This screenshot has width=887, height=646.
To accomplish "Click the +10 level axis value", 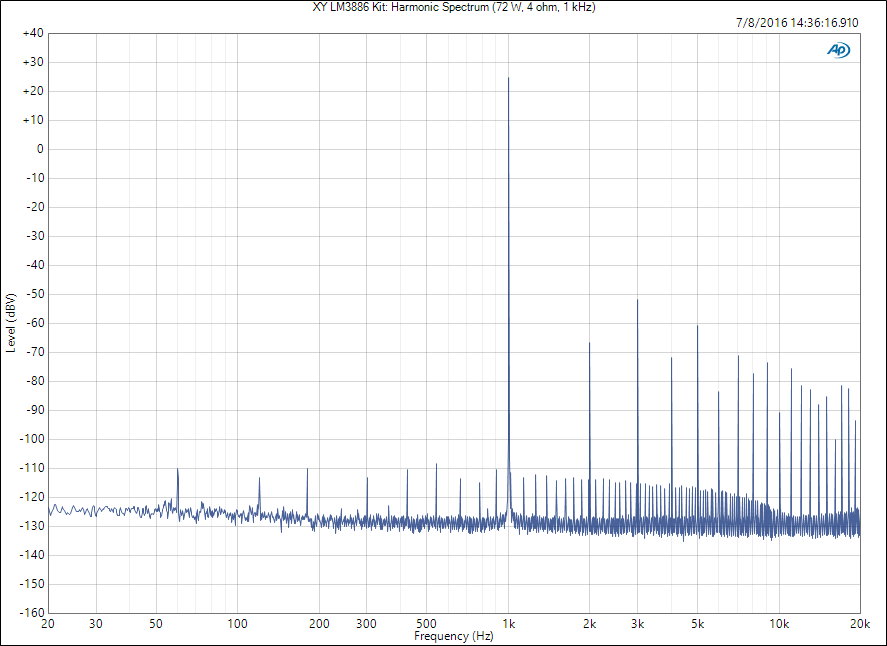I will (33, 120).
